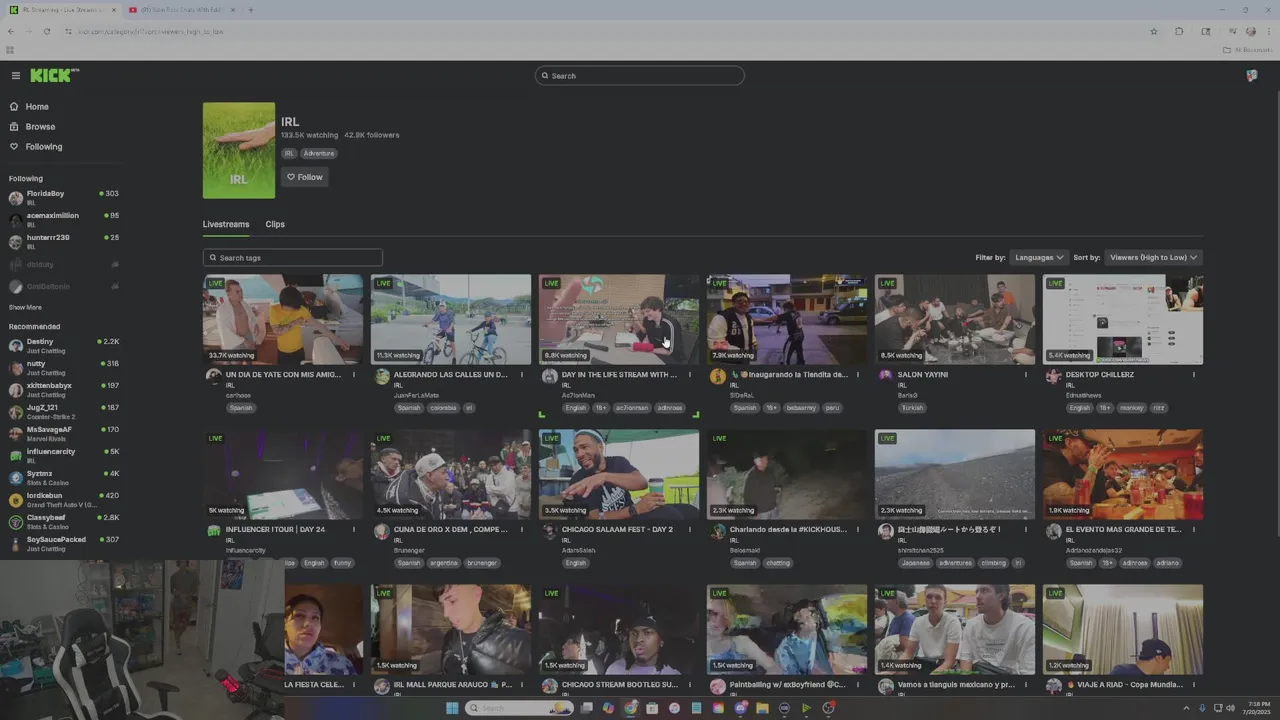Click streamer avatar beside CHICAGO SALAAM FEST
The image size is (1280, 720).
coord(549,531)
